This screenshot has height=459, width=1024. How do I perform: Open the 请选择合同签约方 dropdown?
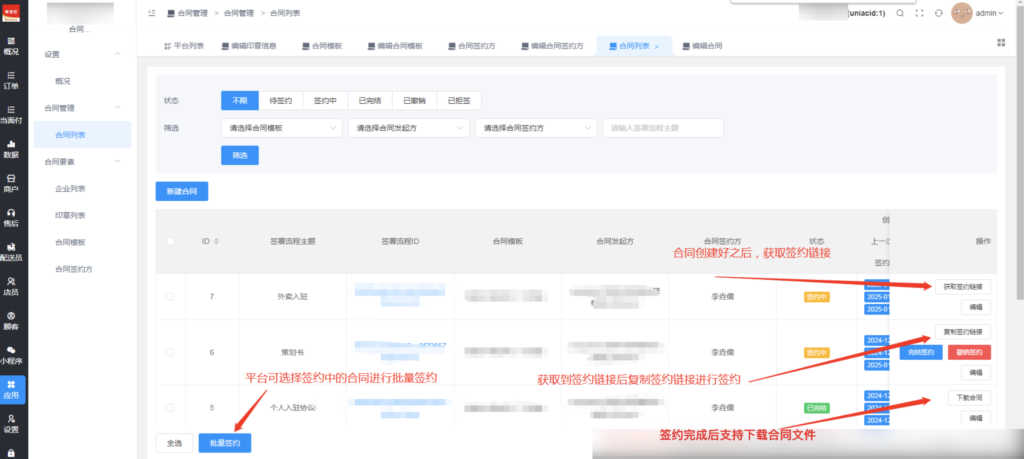(x=536, y=128)
